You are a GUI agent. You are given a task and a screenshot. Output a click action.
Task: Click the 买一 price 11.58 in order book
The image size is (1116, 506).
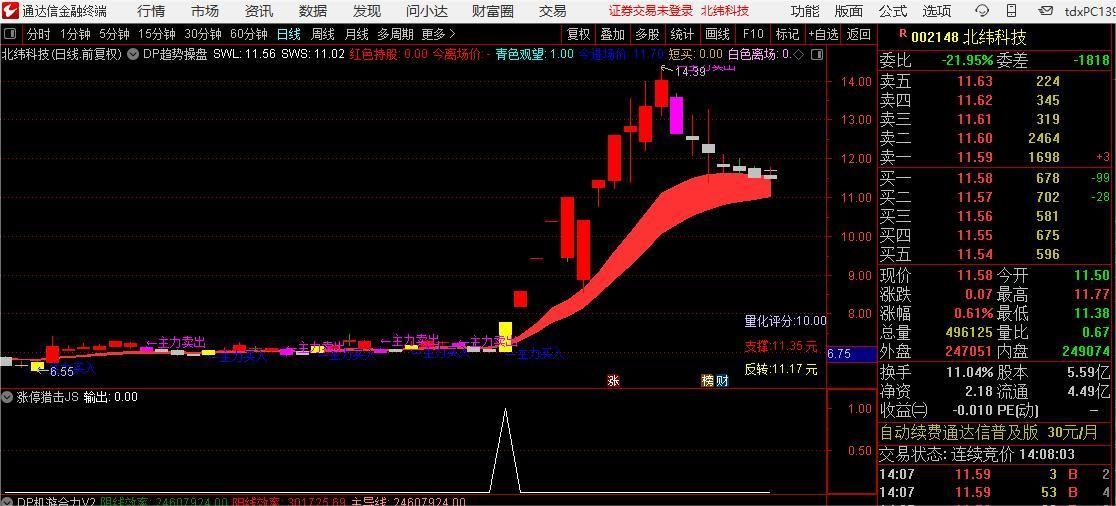(975, 178)
